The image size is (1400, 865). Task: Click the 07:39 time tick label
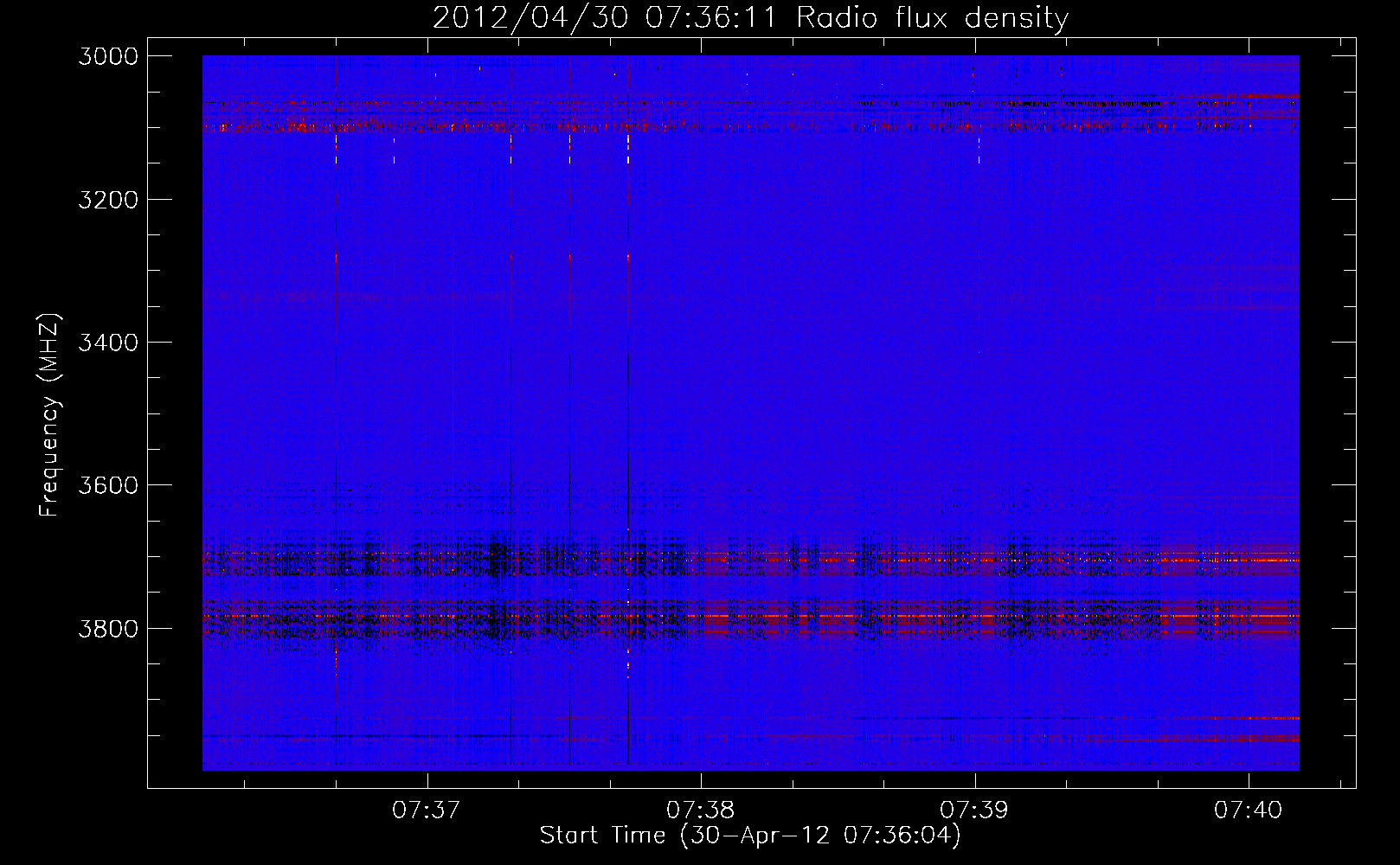[x=974, y=811]
